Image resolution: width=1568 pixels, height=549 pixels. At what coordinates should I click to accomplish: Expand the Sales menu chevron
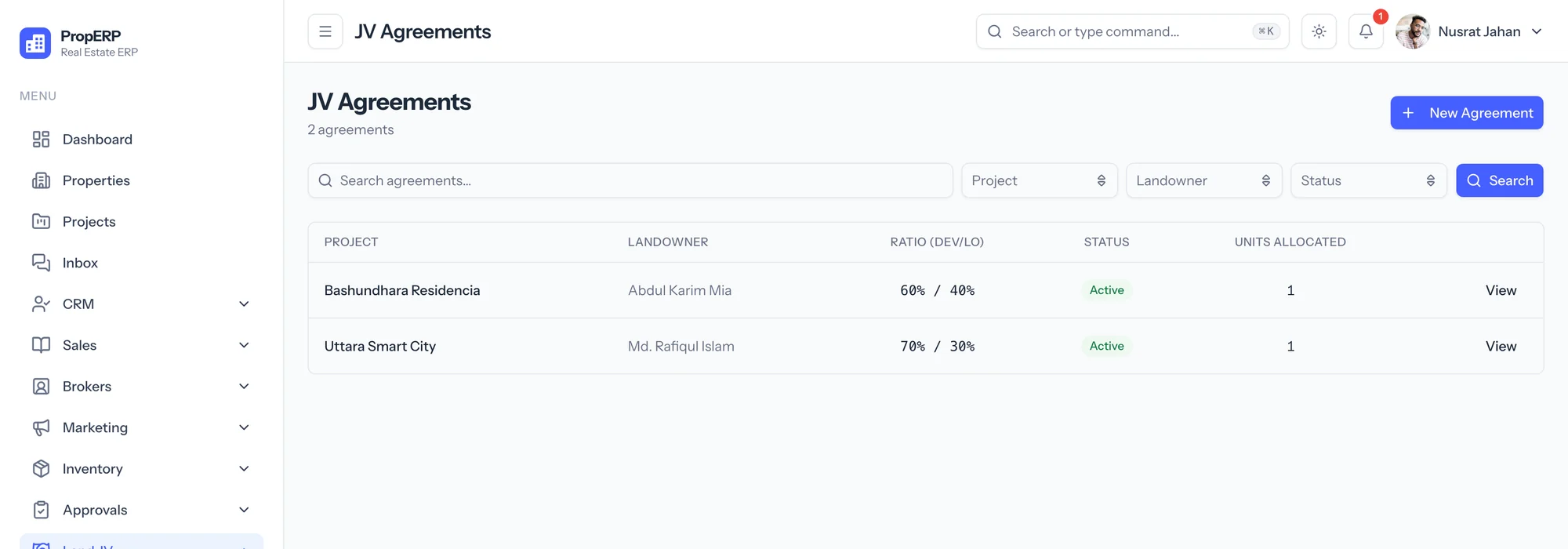(x=244, y=345)
